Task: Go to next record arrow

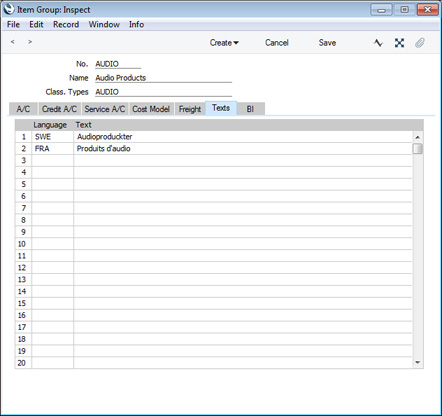Action: 30,42
